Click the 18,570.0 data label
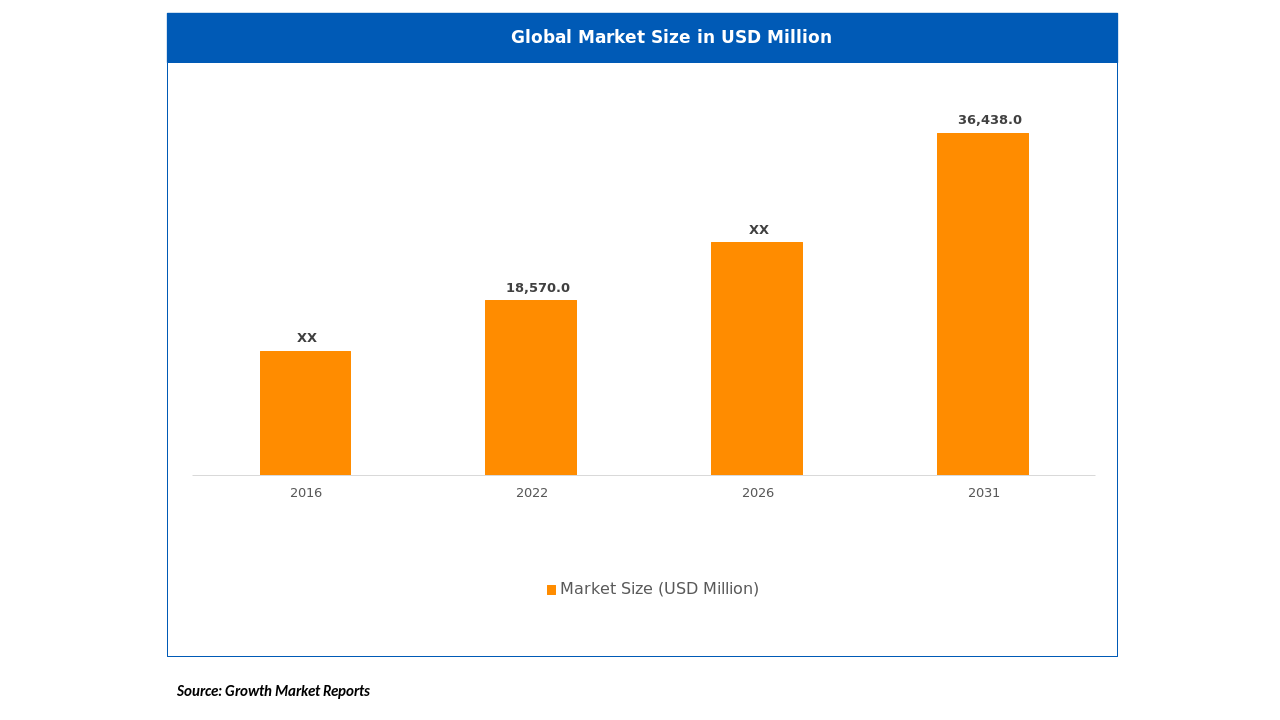 [x=537, y=288]
